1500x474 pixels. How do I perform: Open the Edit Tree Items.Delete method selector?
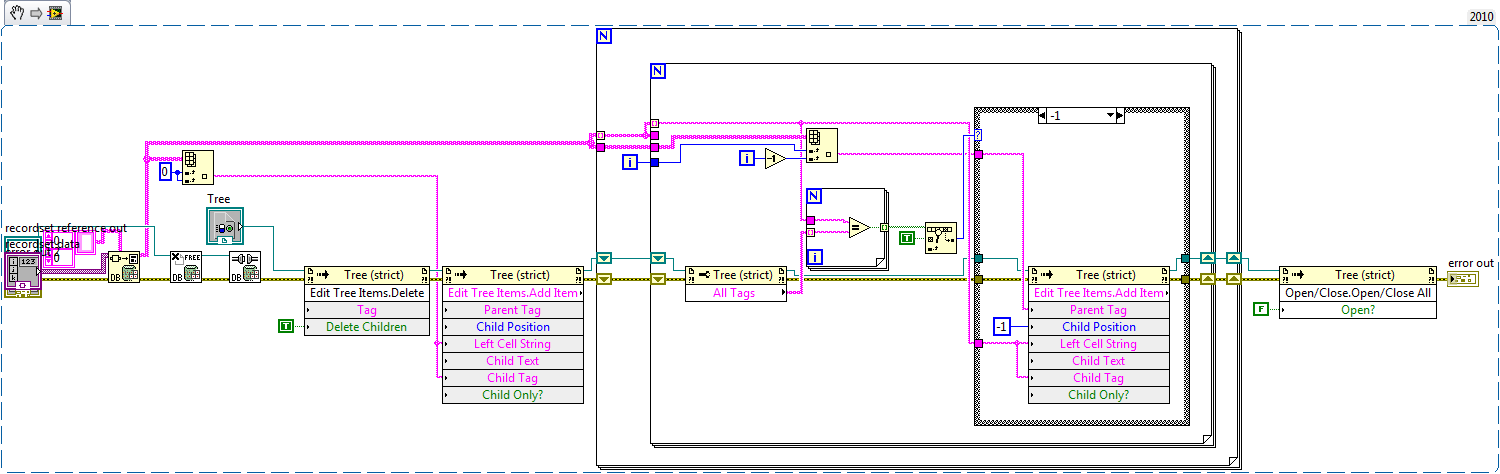pos(367,292)
